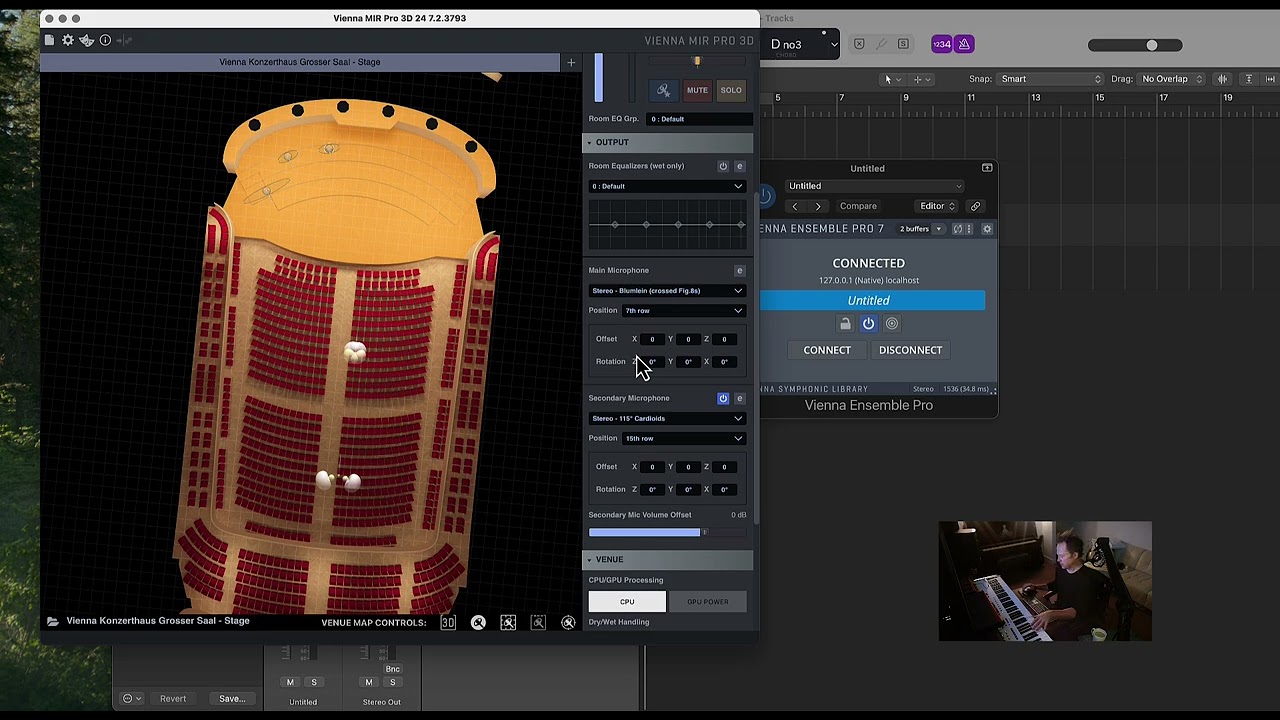Screen dimensions: 1280x720
Task: Open venue folder icon at bottom left
Action: (x=52, y=621)
